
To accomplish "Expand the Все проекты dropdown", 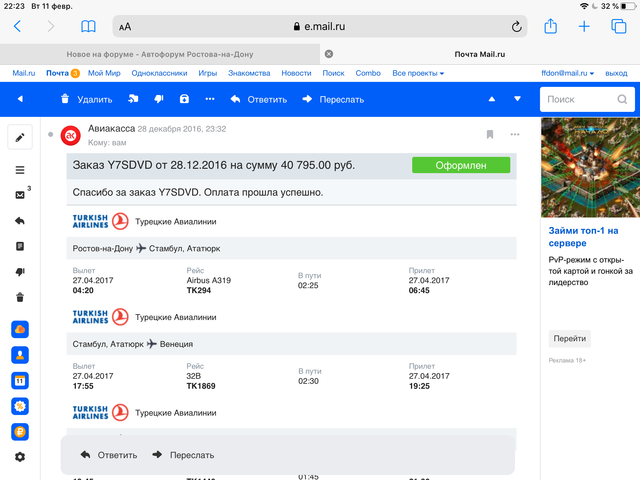I will pyautogui.click(x=420, y=73).
